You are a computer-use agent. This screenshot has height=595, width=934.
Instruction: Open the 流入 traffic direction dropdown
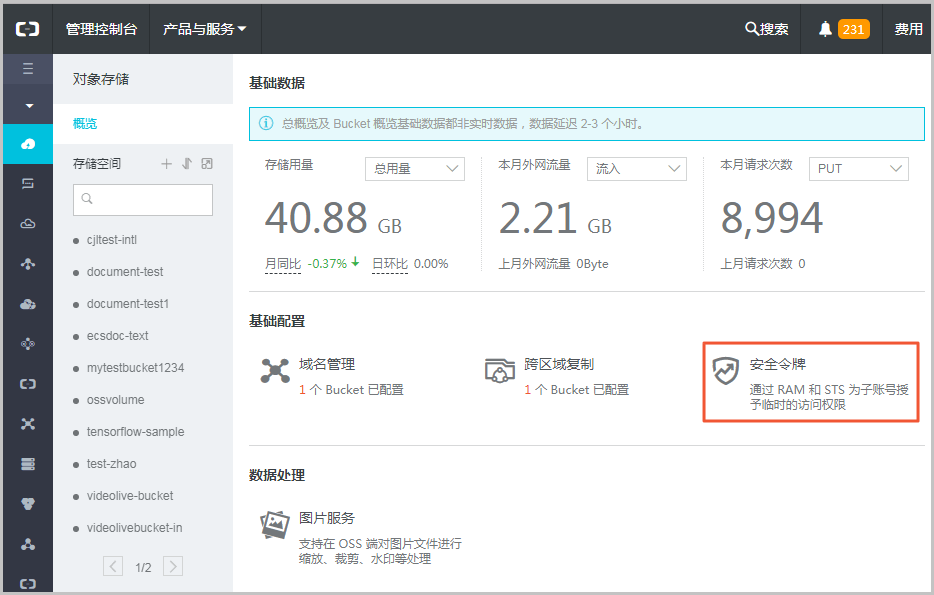click(x=636, y=168)
